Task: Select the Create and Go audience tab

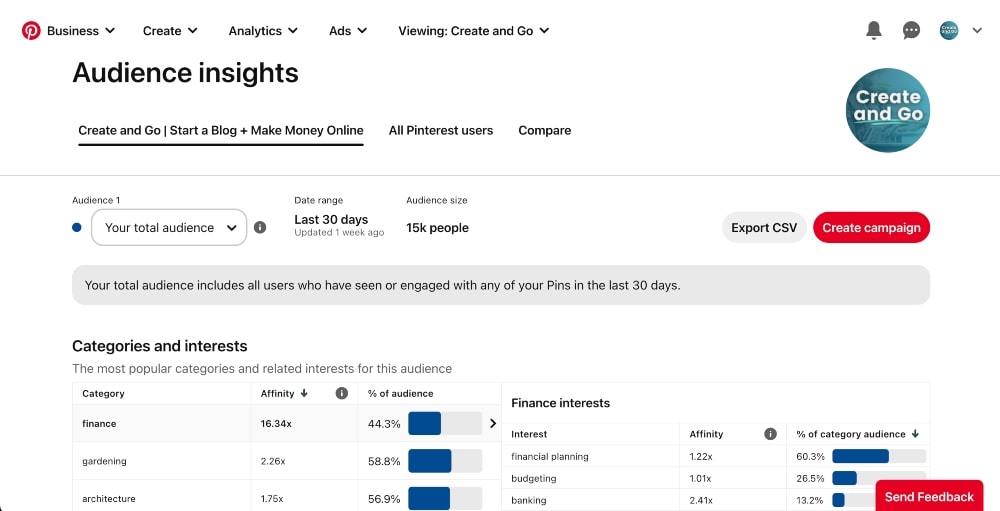Action: pos(221,131)
